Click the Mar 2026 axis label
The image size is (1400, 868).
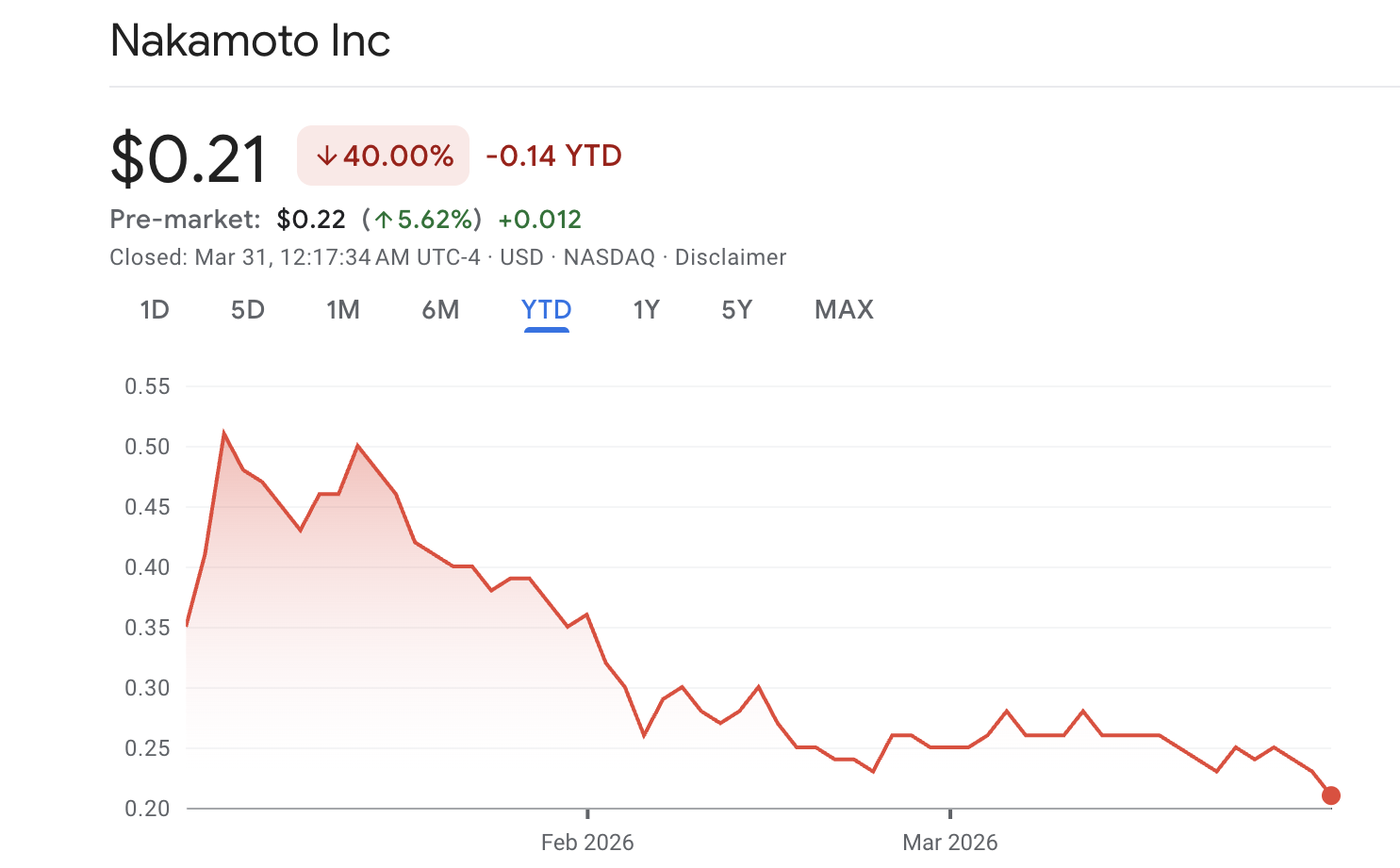pos(949,842)
